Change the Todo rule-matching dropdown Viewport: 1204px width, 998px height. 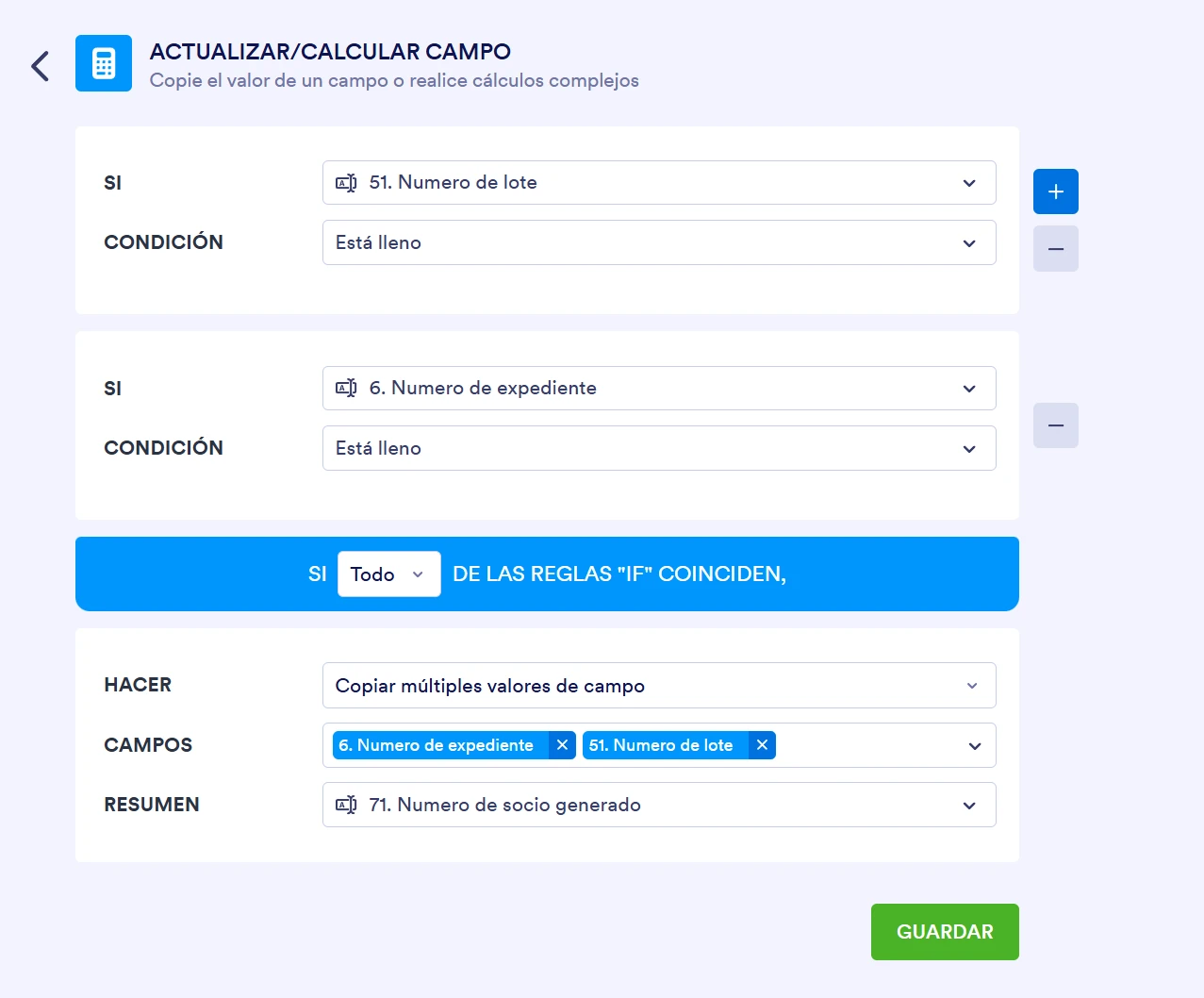388,574
